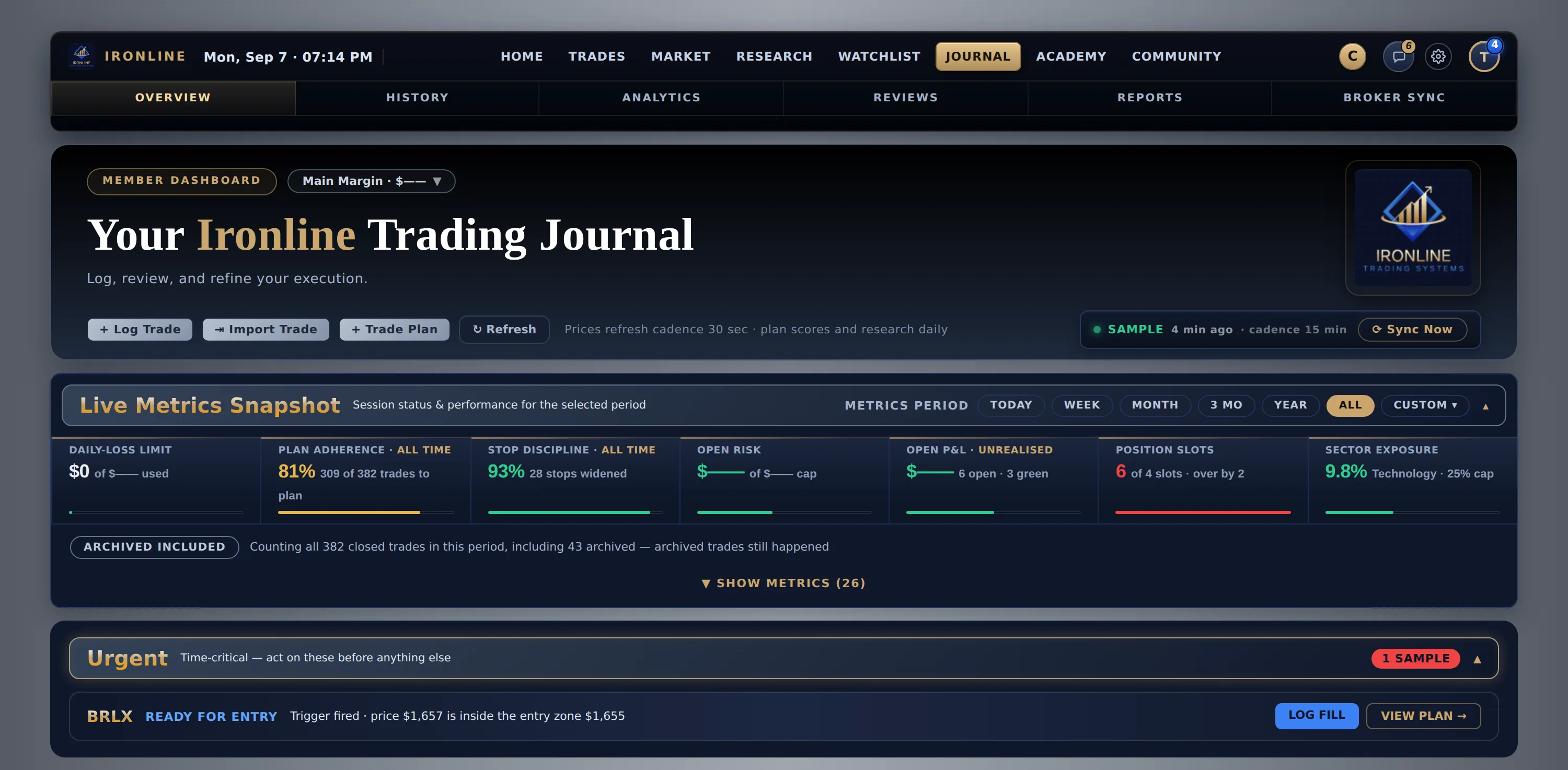
Task: Click the Sync Now button
Action: click(1412, 330)
